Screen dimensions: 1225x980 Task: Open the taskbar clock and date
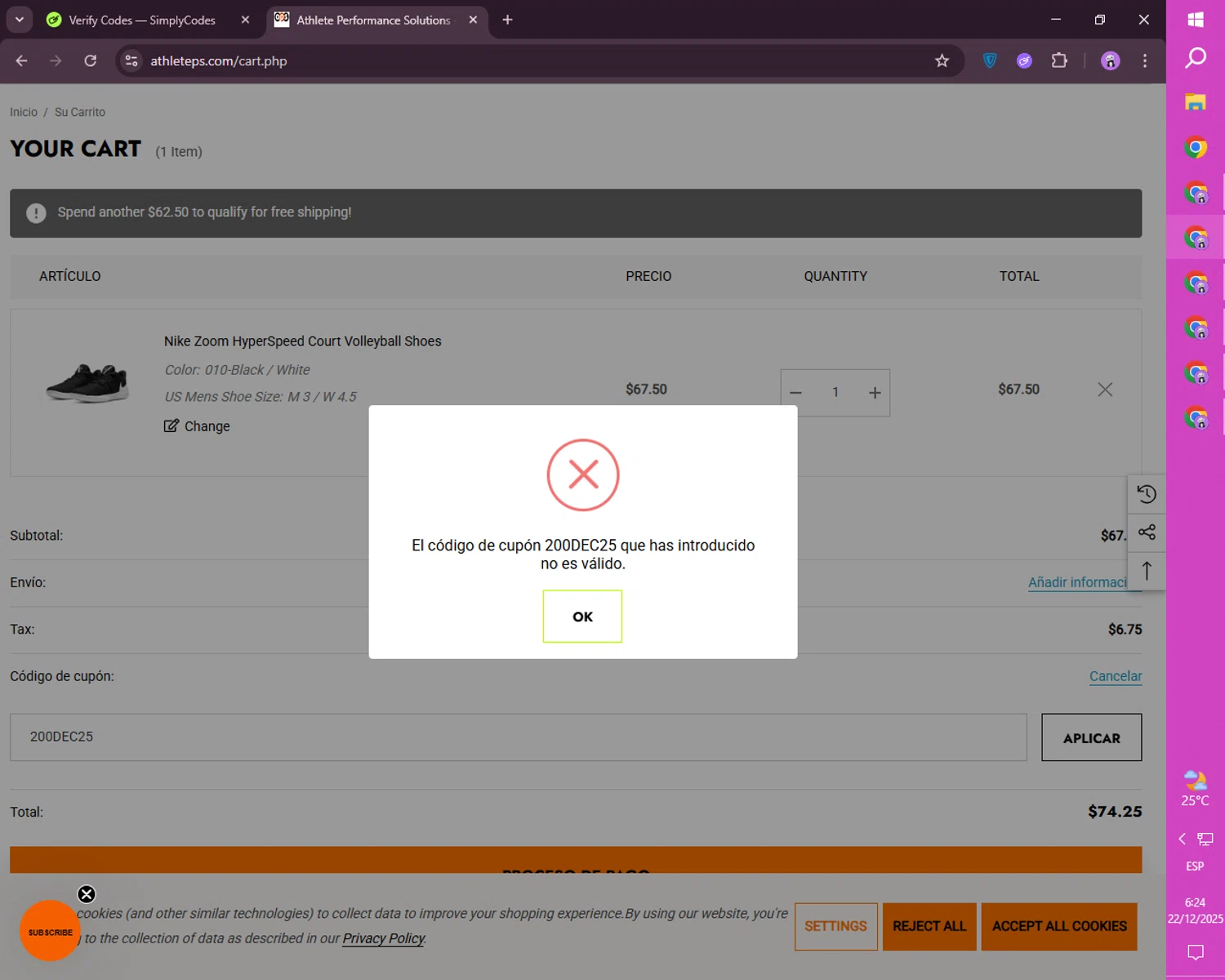click(1195, 911)
